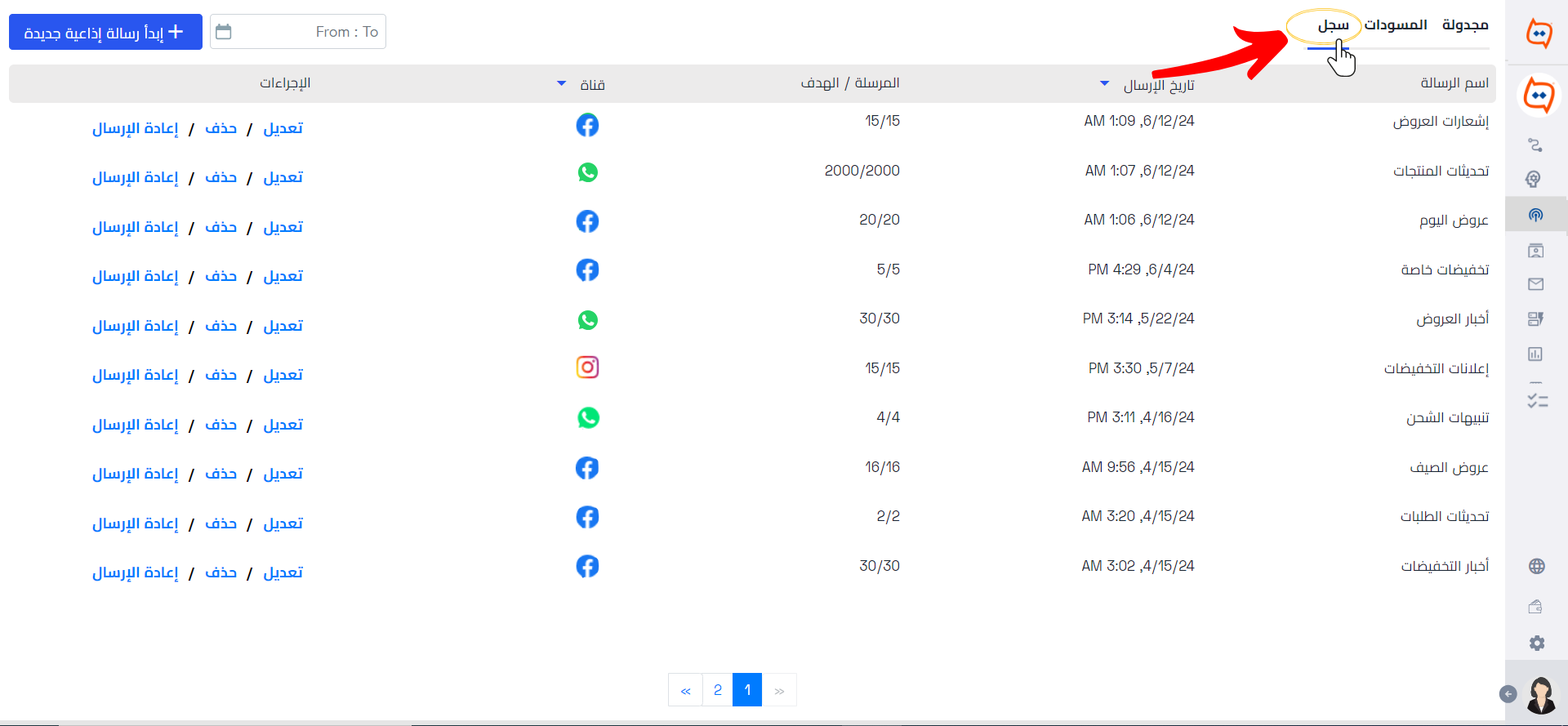Screen dimensions: 1568x726
Task: Open the mail envelope sidebar icon
Action: point(1535,284)
